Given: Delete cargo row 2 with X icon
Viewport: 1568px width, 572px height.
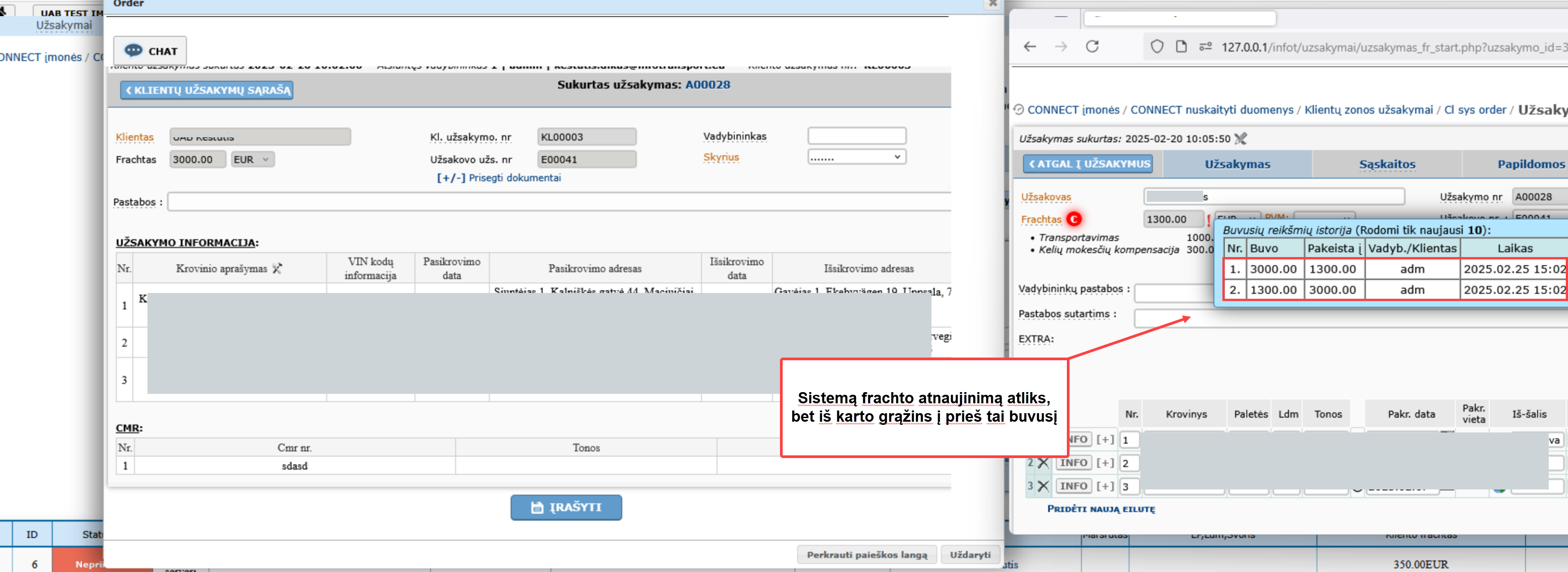Looking at the screenshot, I should coord(1043,463).
